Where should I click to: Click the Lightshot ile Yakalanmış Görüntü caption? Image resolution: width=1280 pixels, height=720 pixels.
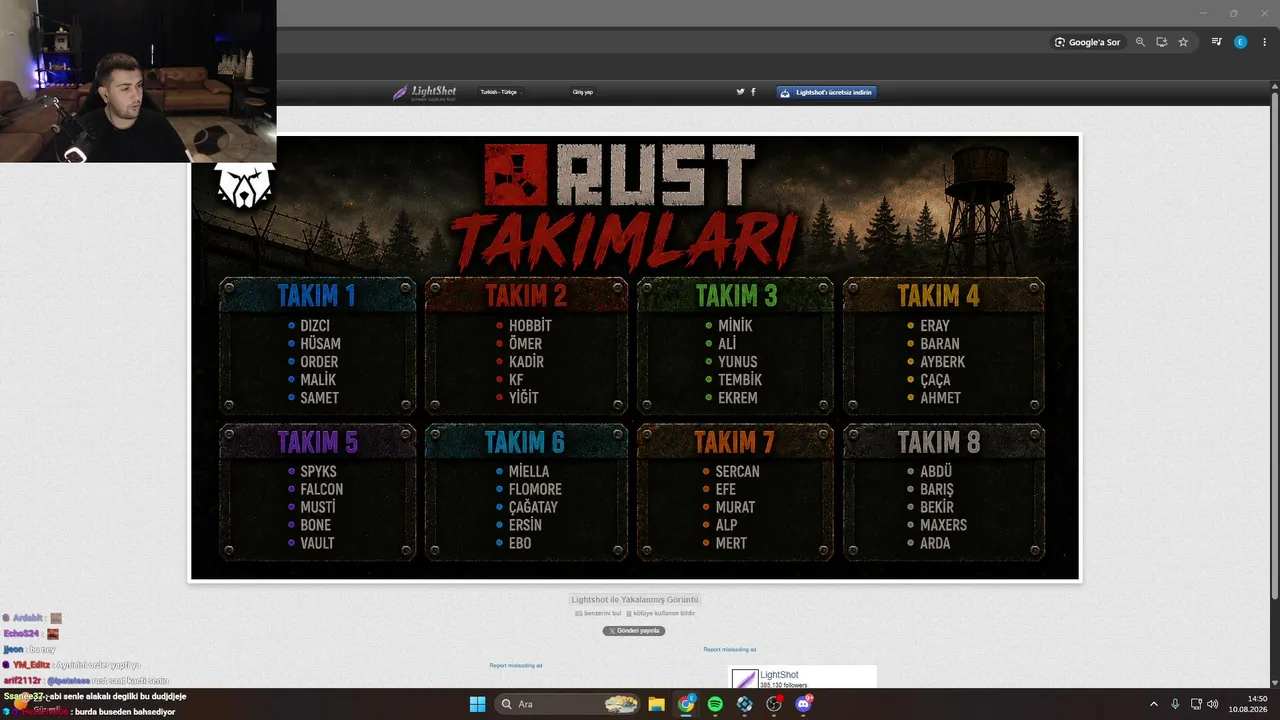click(x=634, y=600)
